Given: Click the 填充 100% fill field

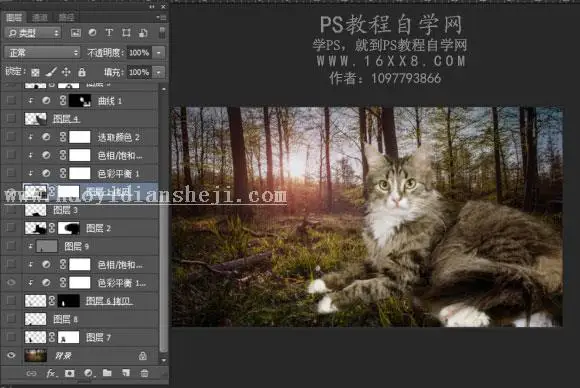Looking at the screenshot, I should [x=139, y=72].
